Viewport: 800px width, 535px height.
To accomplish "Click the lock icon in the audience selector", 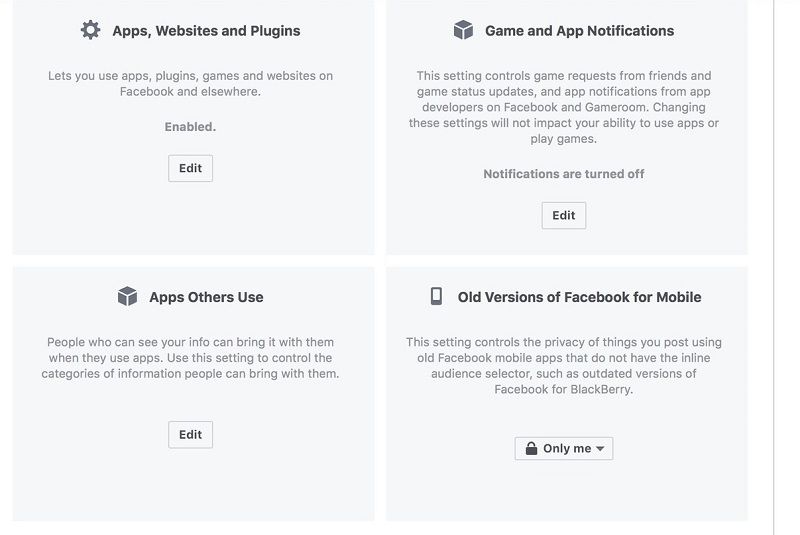I will pos(530,449).
